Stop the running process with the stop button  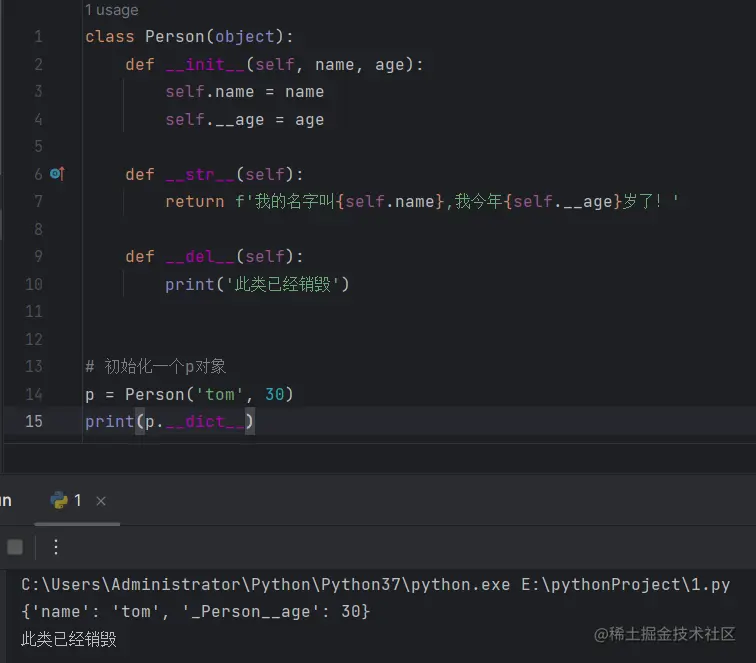point(15,547)
